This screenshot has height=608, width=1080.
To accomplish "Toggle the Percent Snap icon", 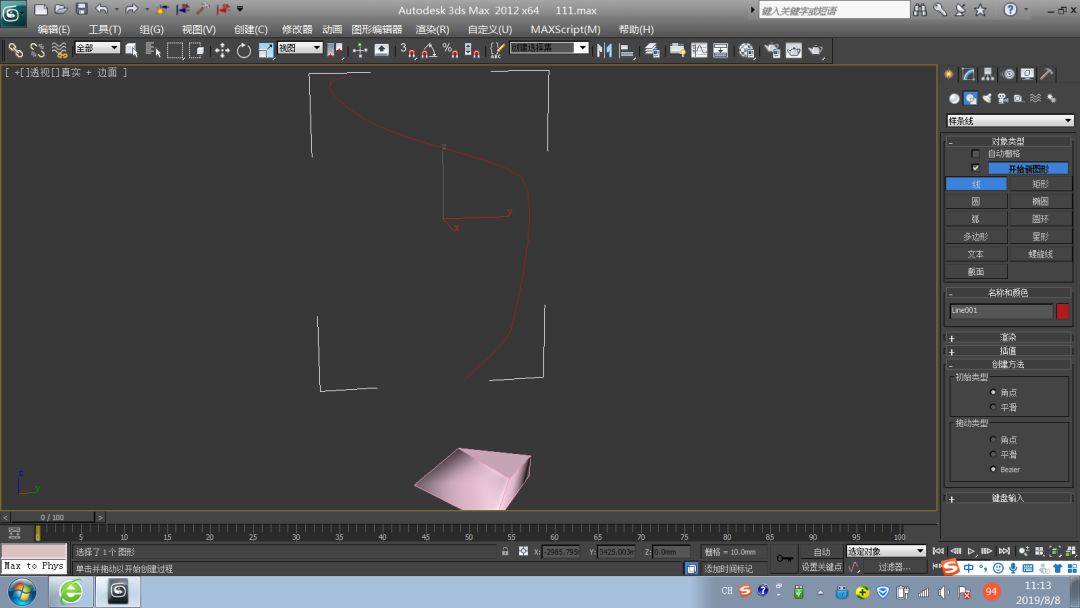I will pyautogui.click(x=450, y=50).
